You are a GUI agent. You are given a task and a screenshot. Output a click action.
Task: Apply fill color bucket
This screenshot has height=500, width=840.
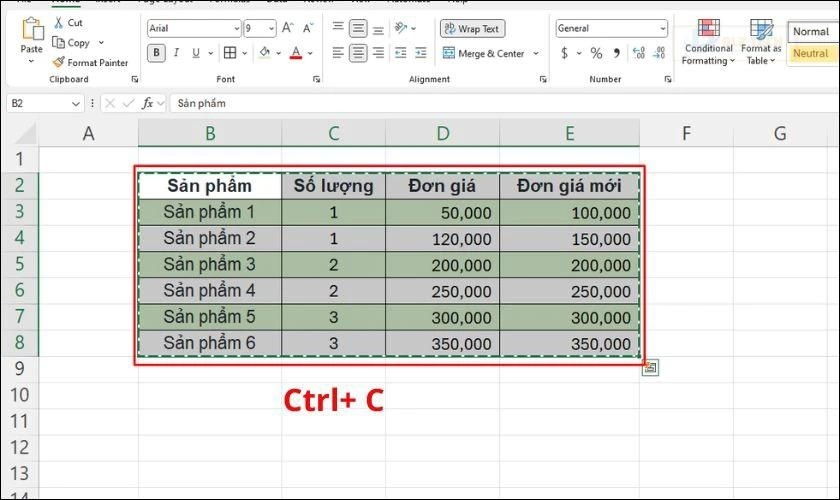point(265,53)
